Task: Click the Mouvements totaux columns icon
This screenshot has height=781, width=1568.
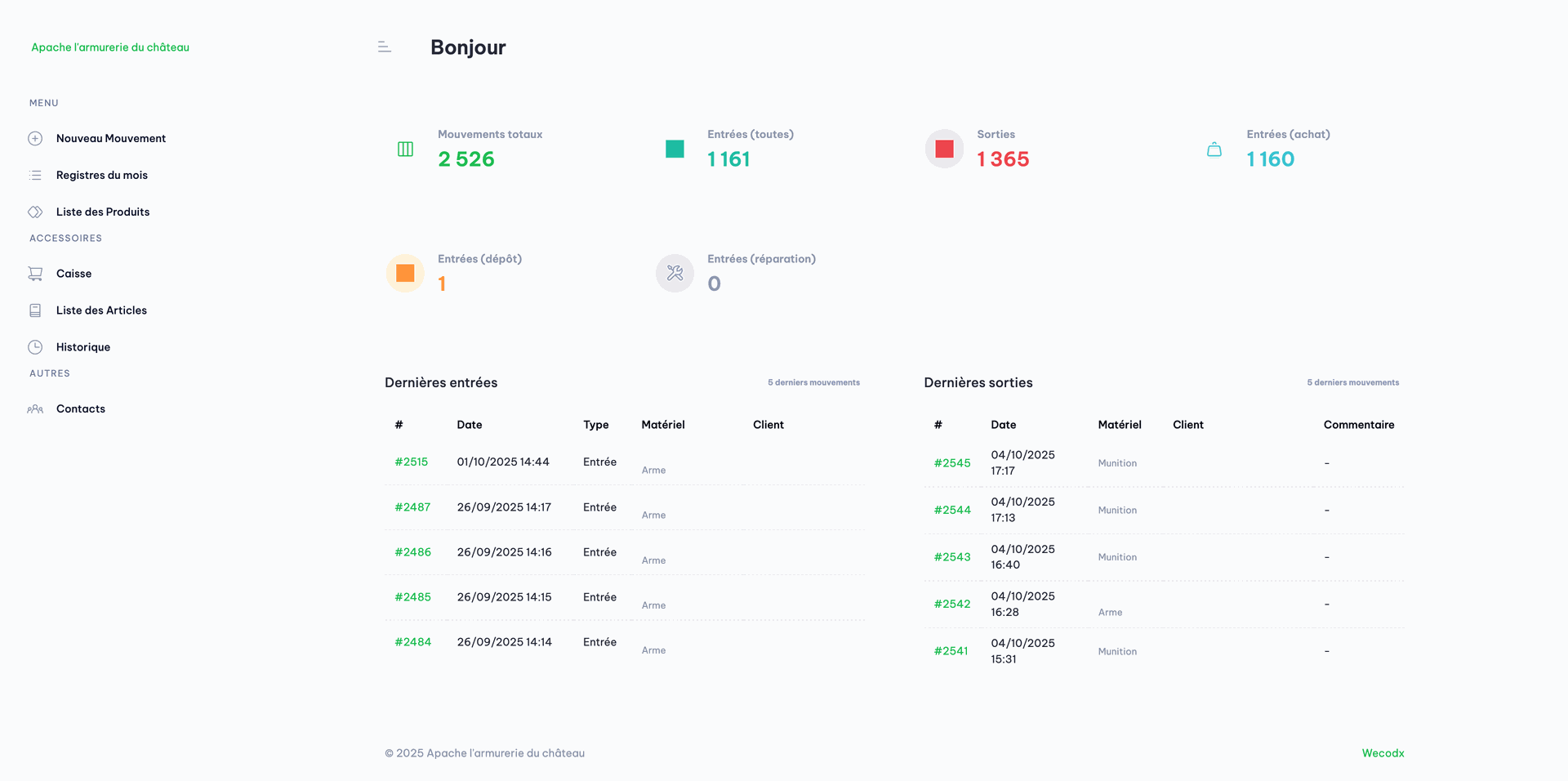Action: tap(405, 149)
